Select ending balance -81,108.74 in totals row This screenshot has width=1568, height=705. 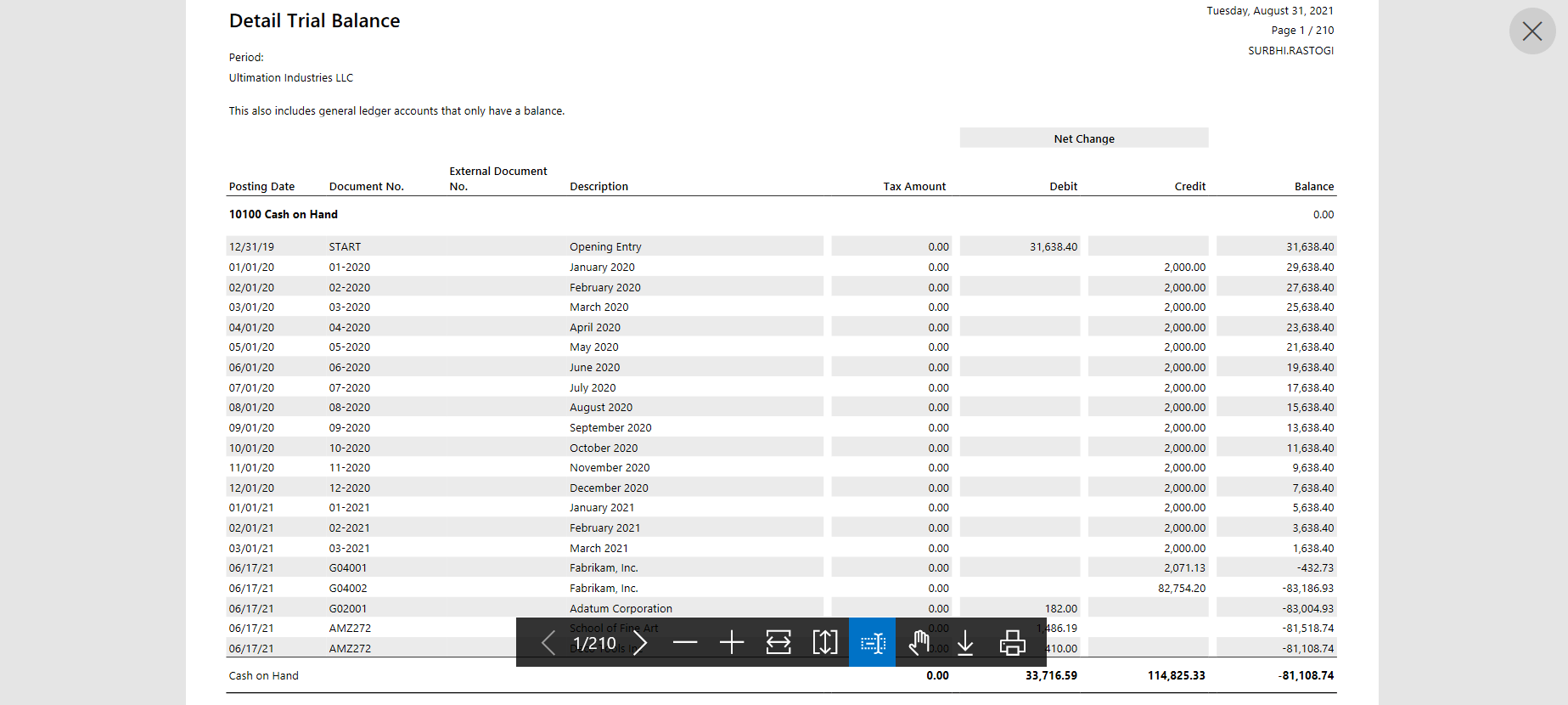click(1307, 676)
